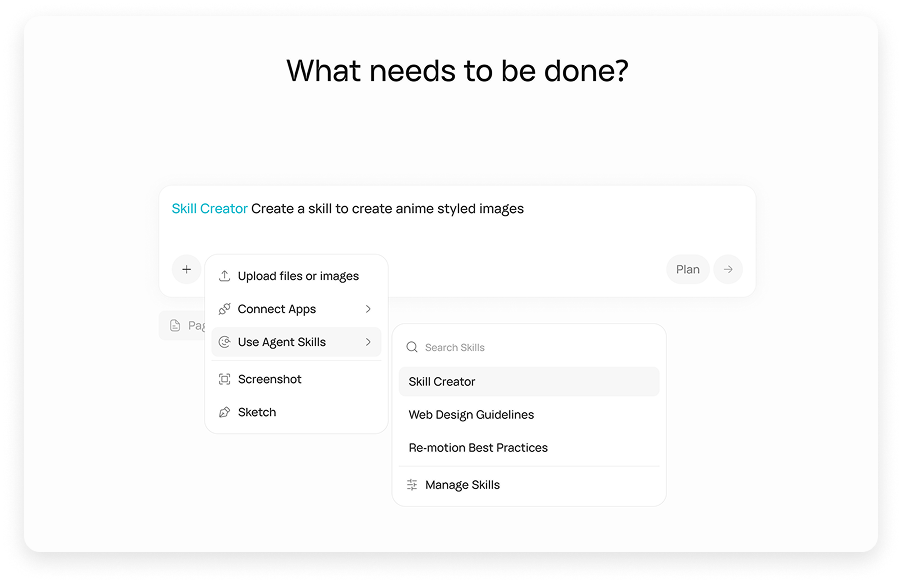The width and height of the screenshot is (902, 584).
Task: Click the magnifier icon in Search Skills
Action: click(x=412, y=347)
